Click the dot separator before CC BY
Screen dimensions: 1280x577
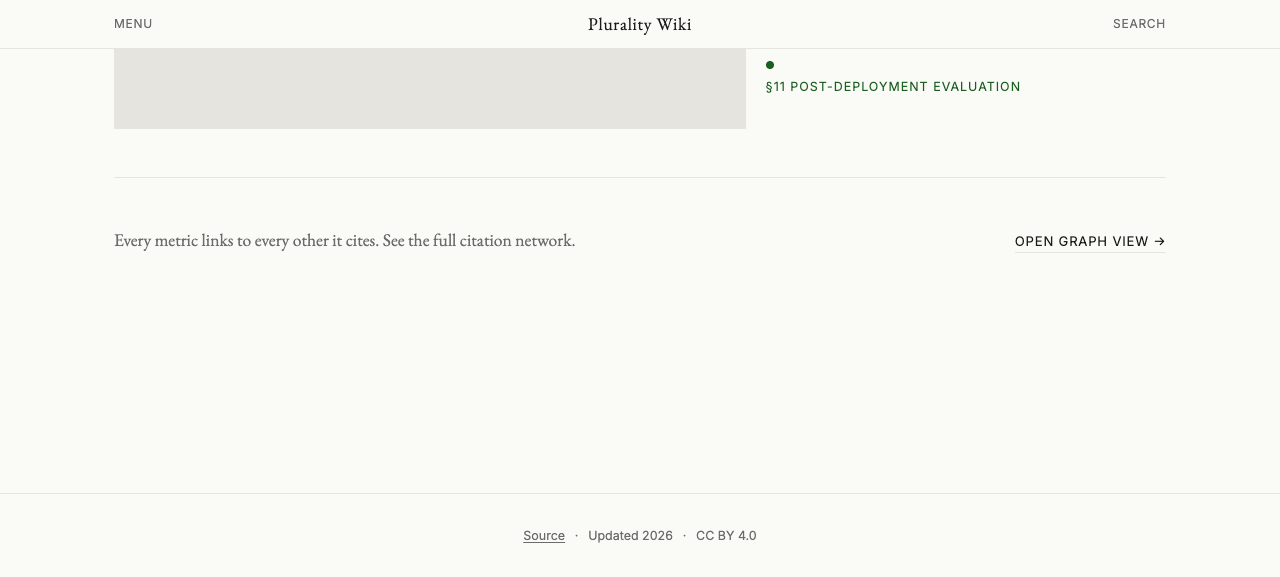[x=684, y=536]
